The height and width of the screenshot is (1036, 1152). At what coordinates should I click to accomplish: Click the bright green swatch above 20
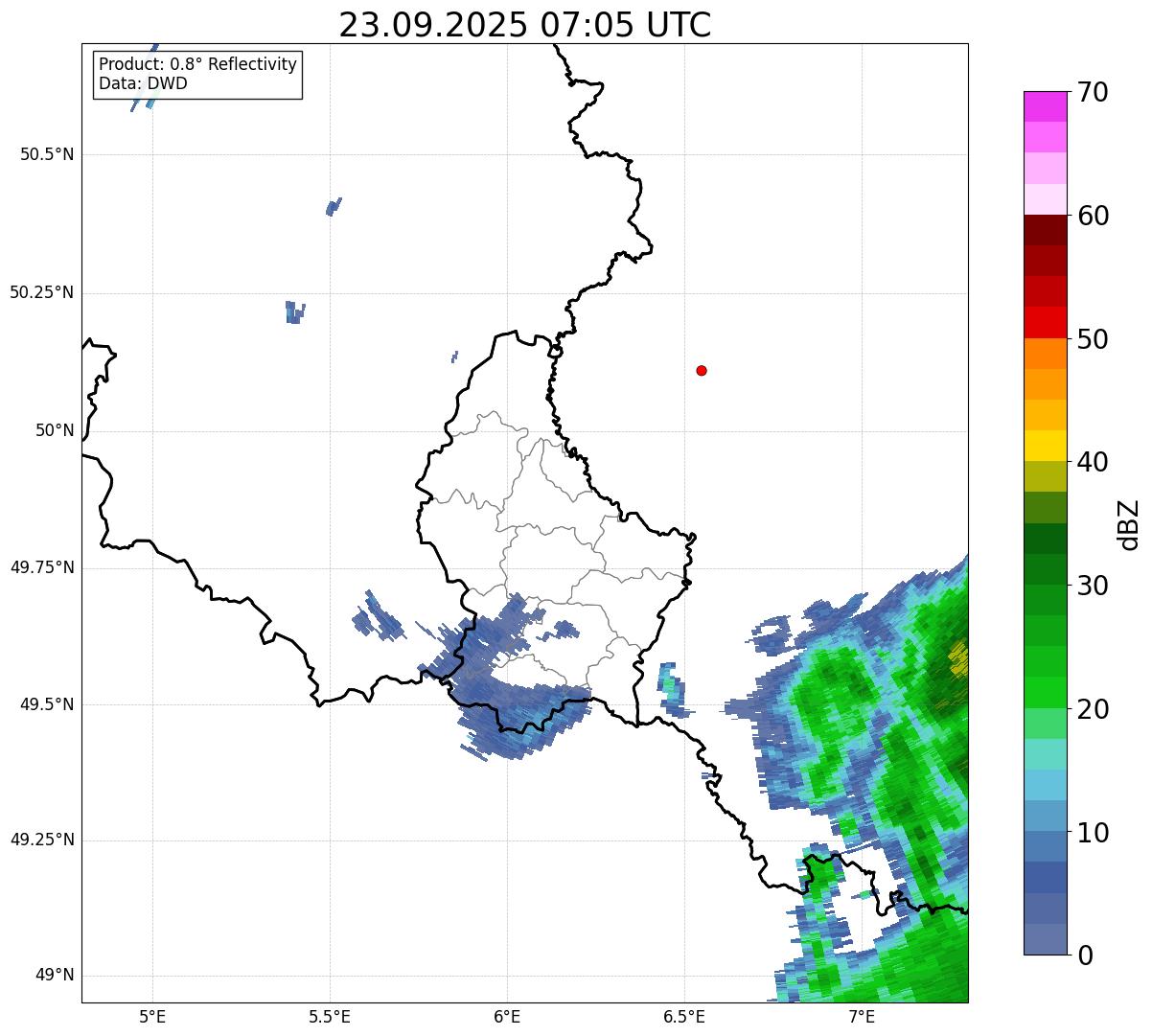click(x=1045, y=693)
